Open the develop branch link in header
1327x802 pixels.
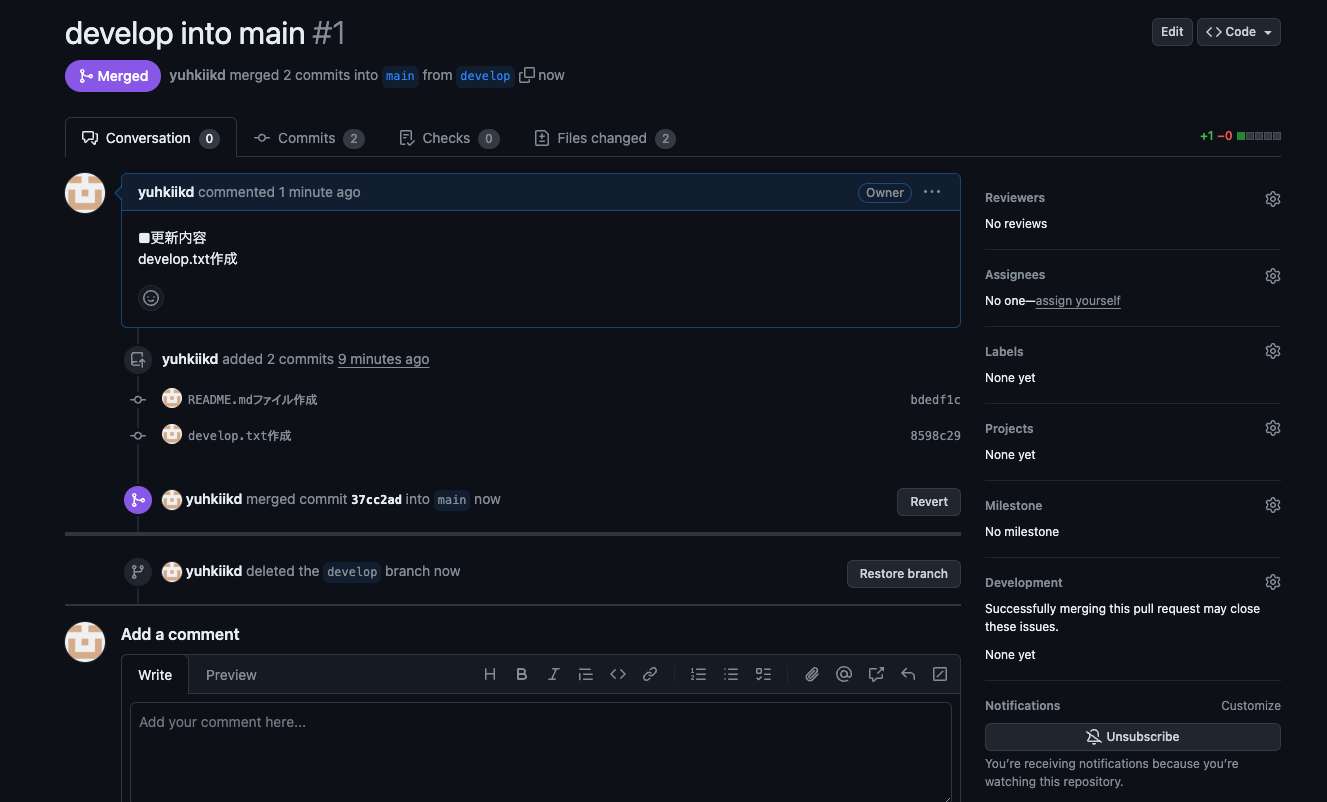coord(486,76)
